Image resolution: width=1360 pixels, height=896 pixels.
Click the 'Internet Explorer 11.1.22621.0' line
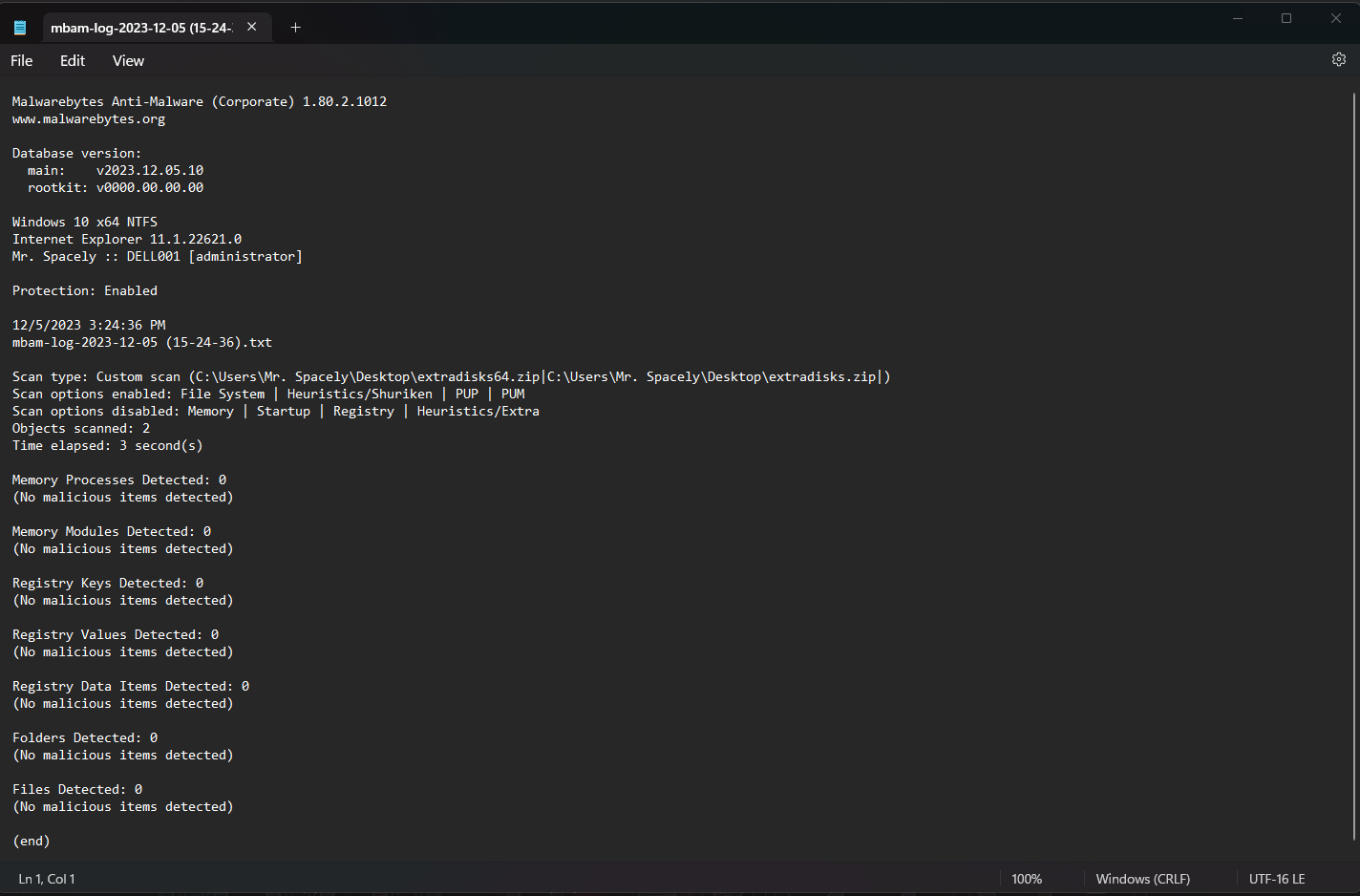pos(127,239)
